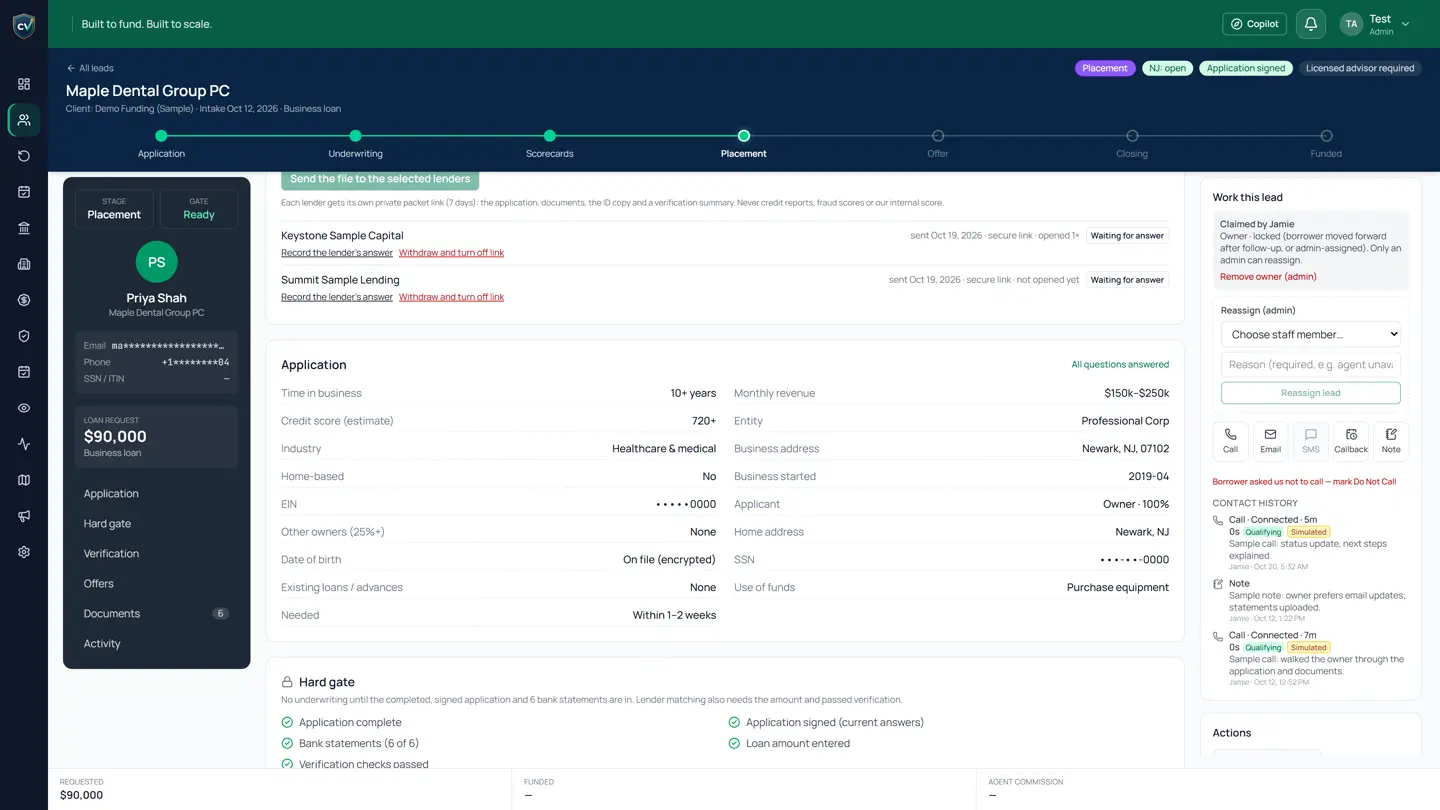Select the Underwriting stage marker
Image resolution: width=1440 pixels, height=810 pixels.
point(355,136)
